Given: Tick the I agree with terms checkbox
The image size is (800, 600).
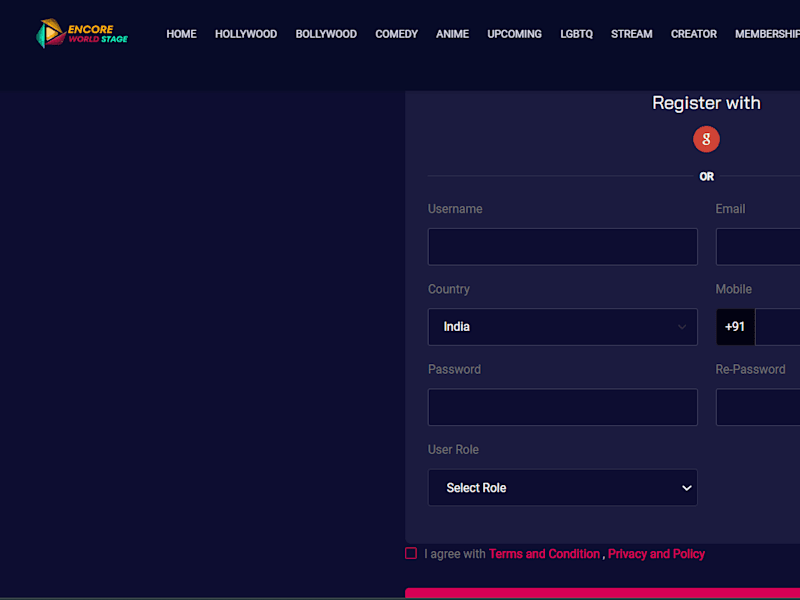Looking at the screenshot, I should point(411,554).
